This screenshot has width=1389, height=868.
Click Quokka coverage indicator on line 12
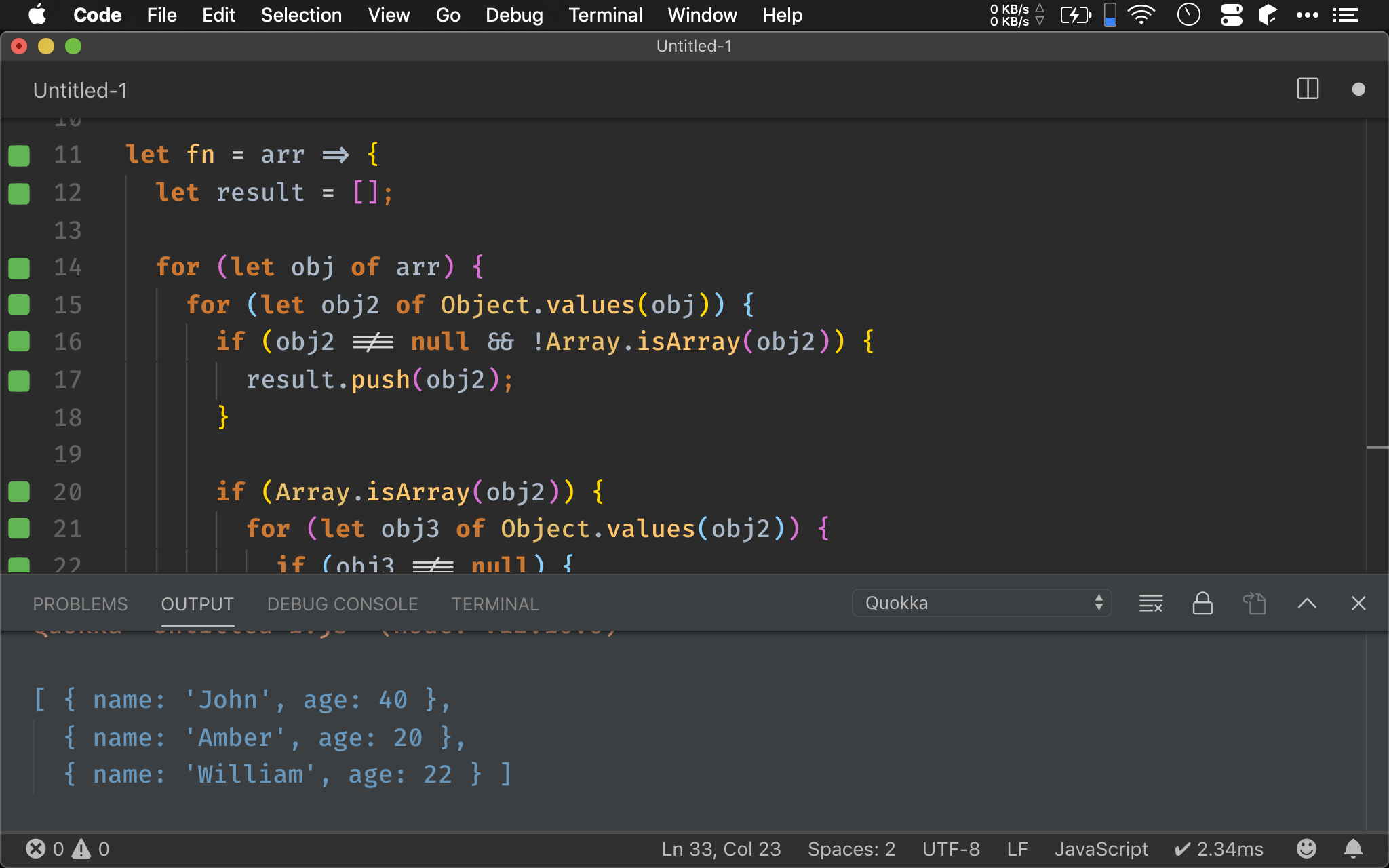click(x=19, y=193)
